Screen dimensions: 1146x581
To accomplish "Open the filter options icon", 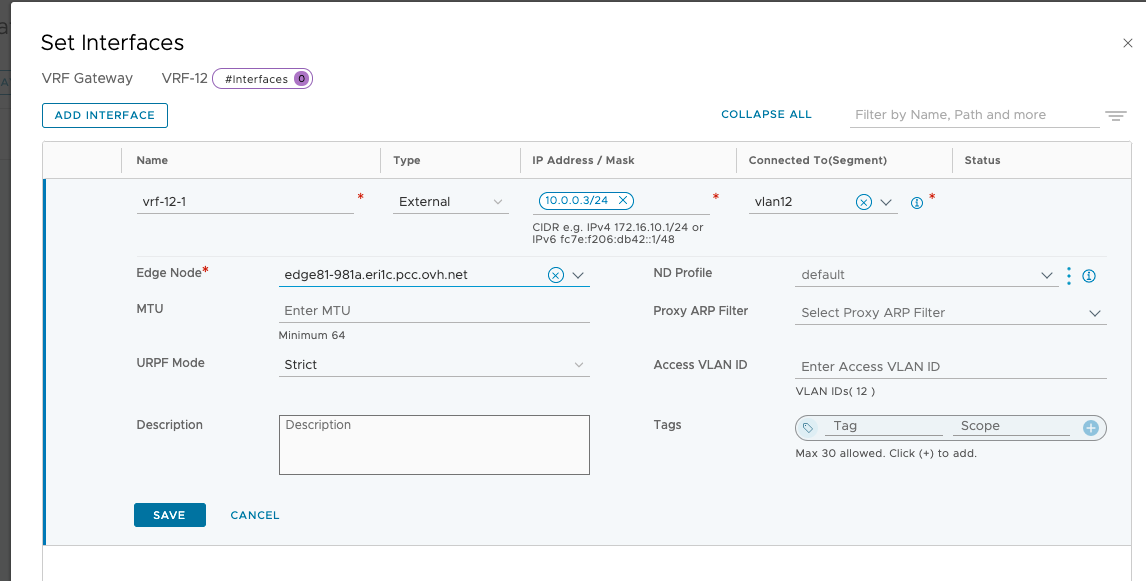I will (1115, 116).
